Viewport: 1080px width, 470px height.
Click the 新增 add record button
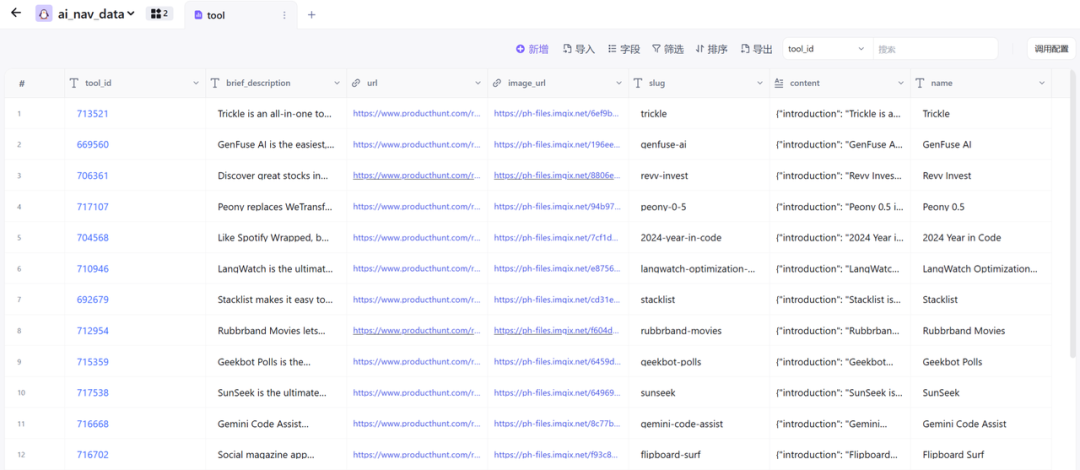[x=532, y=49]
